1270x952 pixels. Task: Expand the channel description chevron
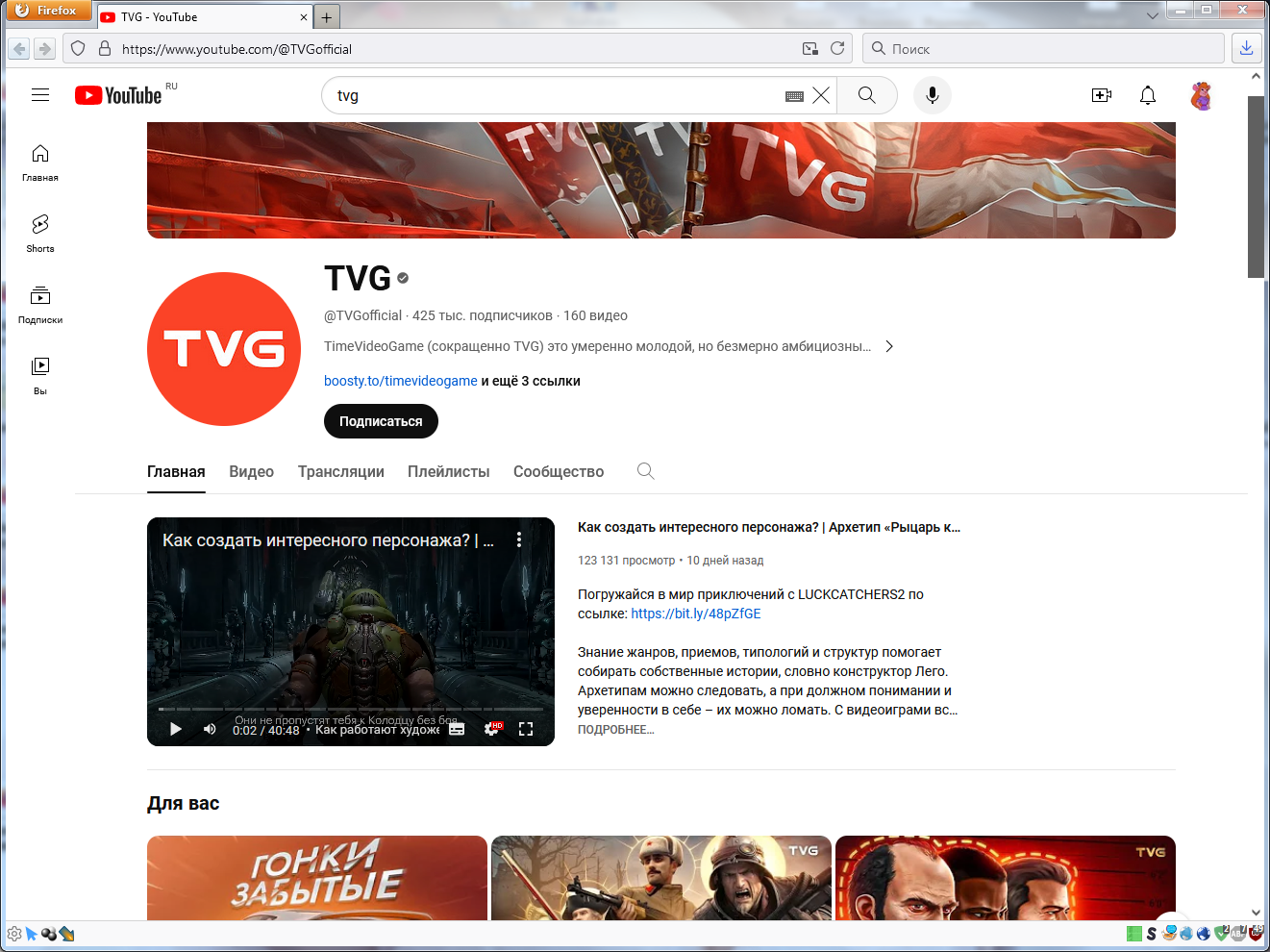click(889, 346)
